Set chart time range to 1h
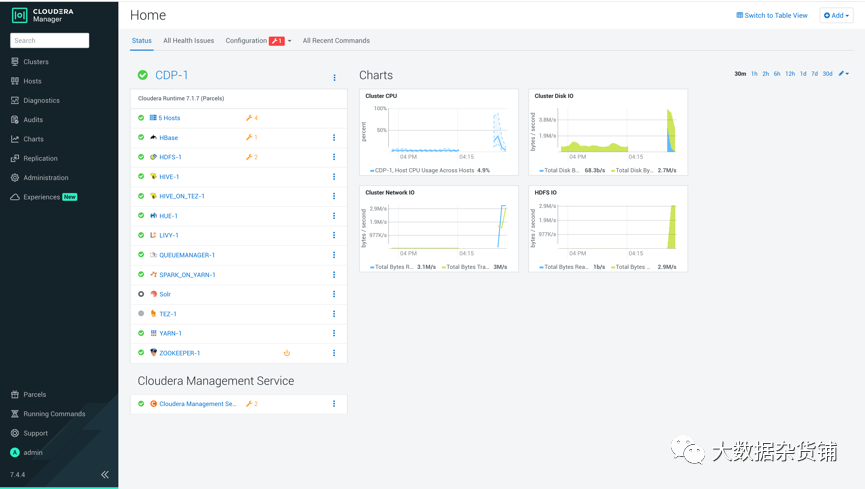The image size is (865, 489). pos(754,73)
